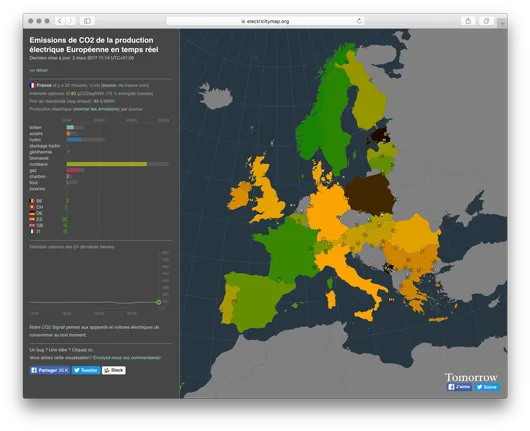Viewport: 530px width, 431px height.
Task: Click the éolien production bar
Action: coord(70,127)
